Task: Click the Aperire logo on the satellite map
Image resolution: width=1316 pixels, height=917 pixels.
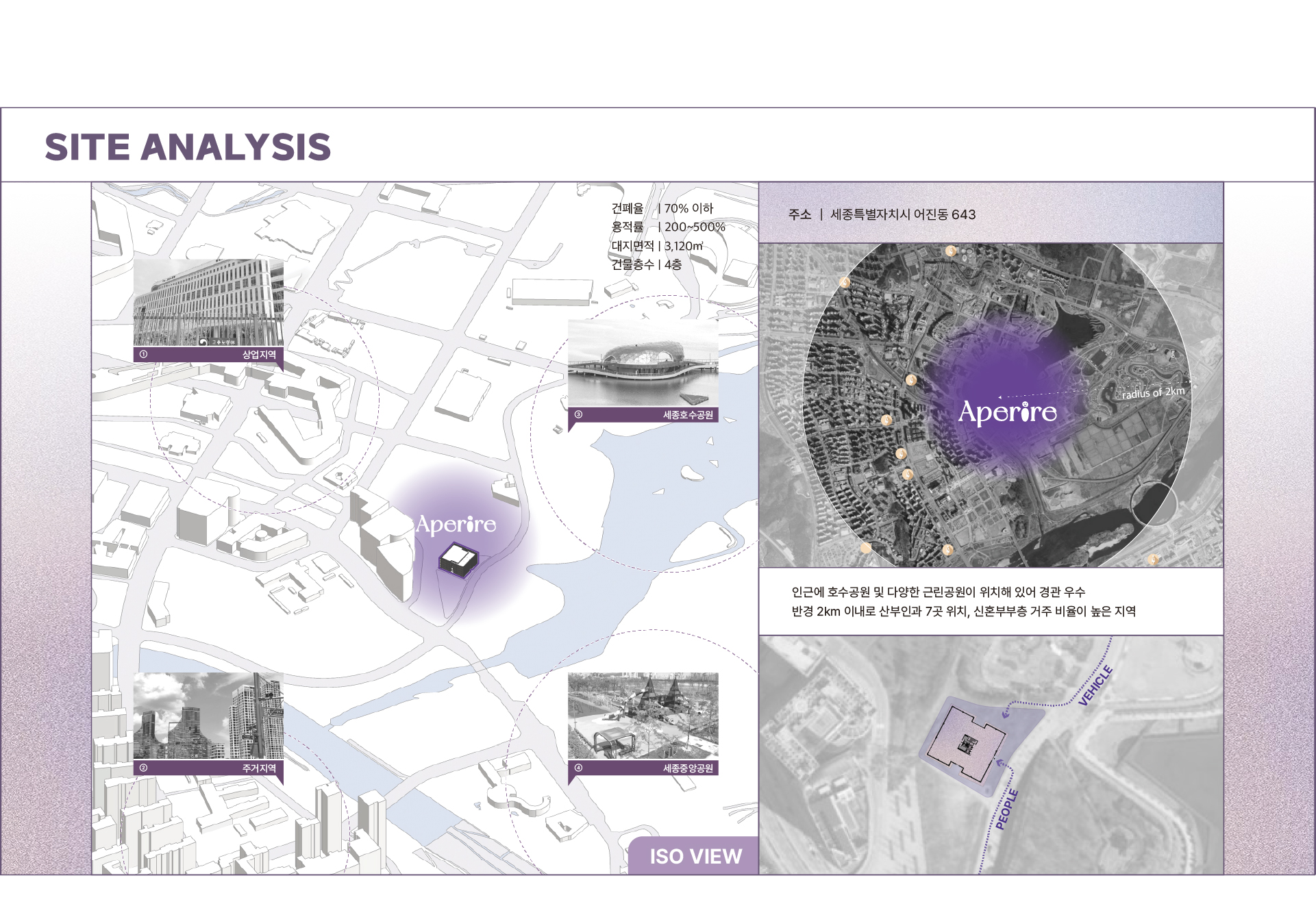Action: [x=1007, y=412]
